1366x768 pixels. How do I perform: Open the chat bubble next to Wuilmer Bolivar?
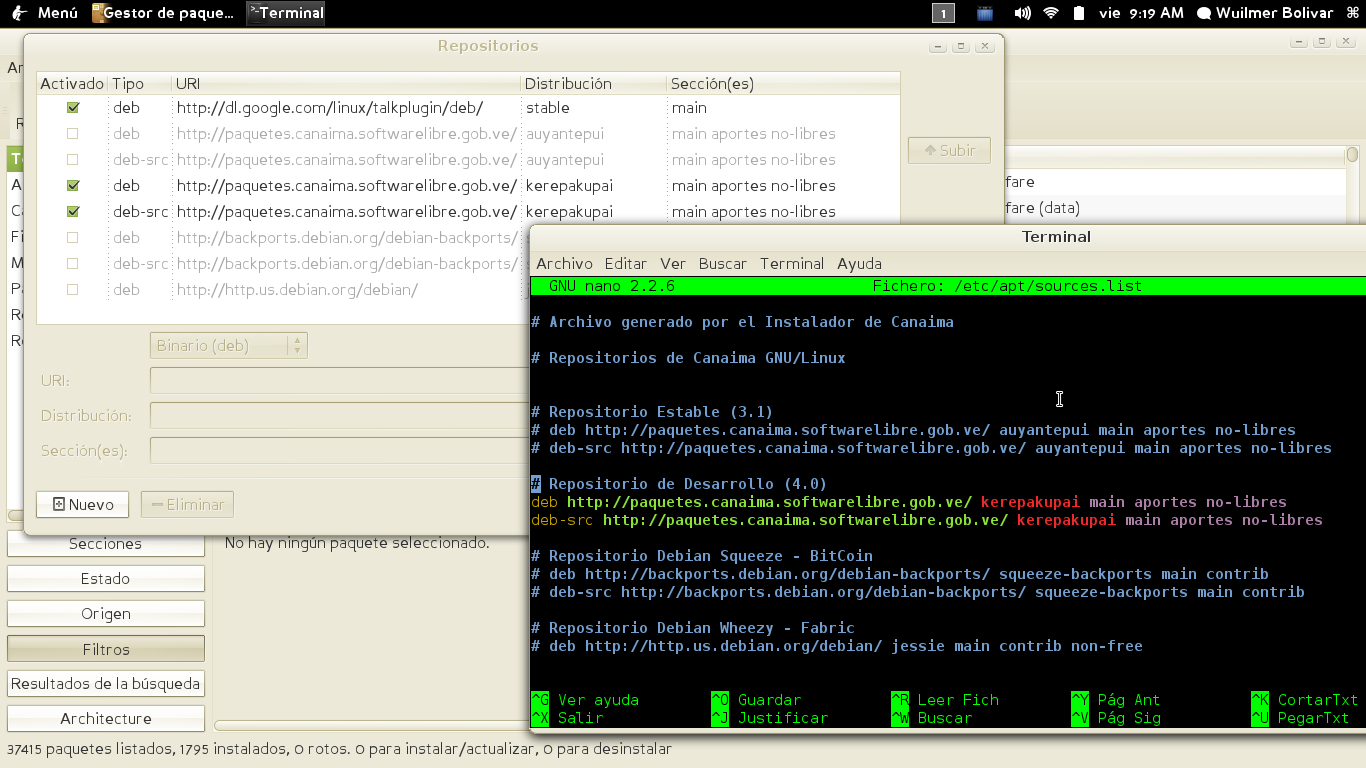coord(1204,14)
